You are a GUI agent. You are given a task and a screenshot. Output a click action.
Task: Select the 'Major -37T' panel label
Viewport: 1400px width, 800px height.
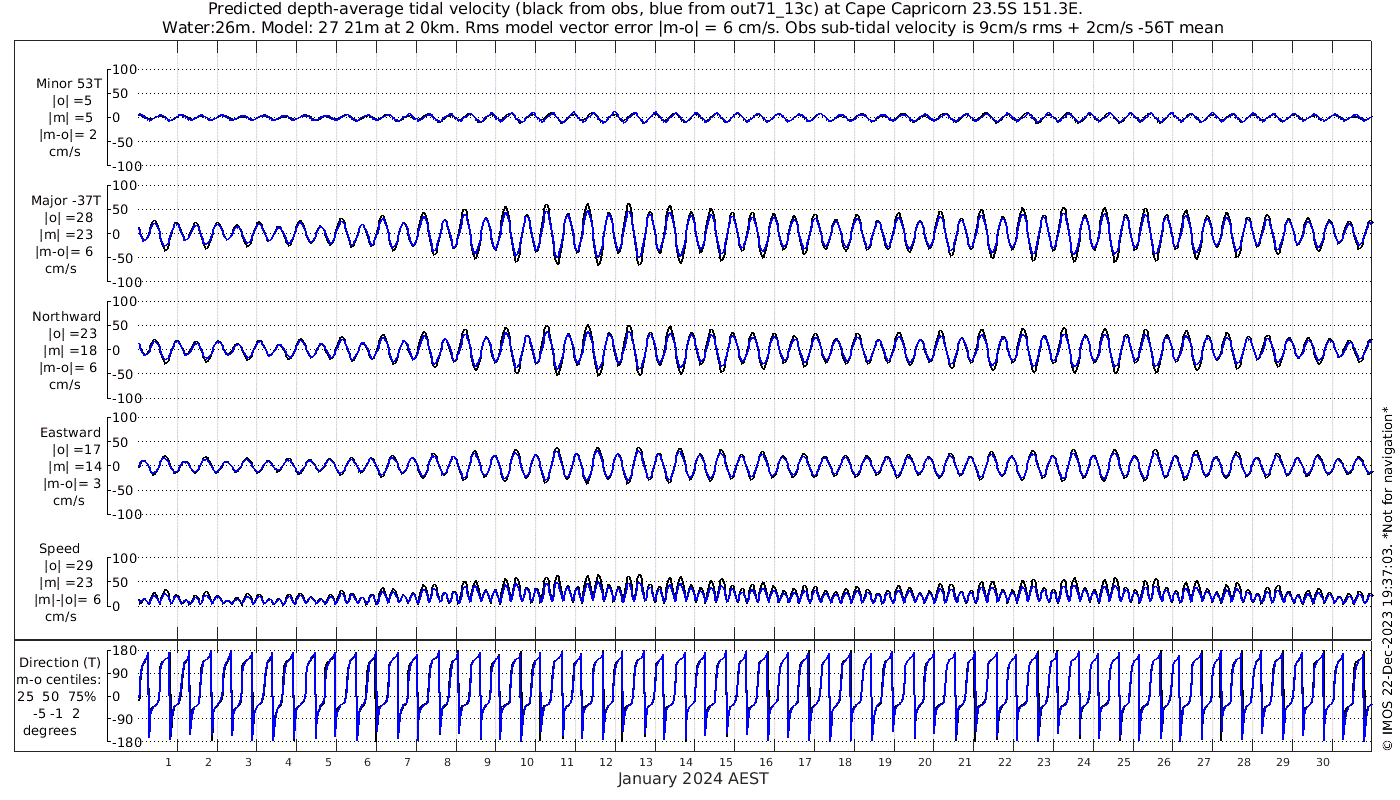pyautogui.click(x=66, y=200)
